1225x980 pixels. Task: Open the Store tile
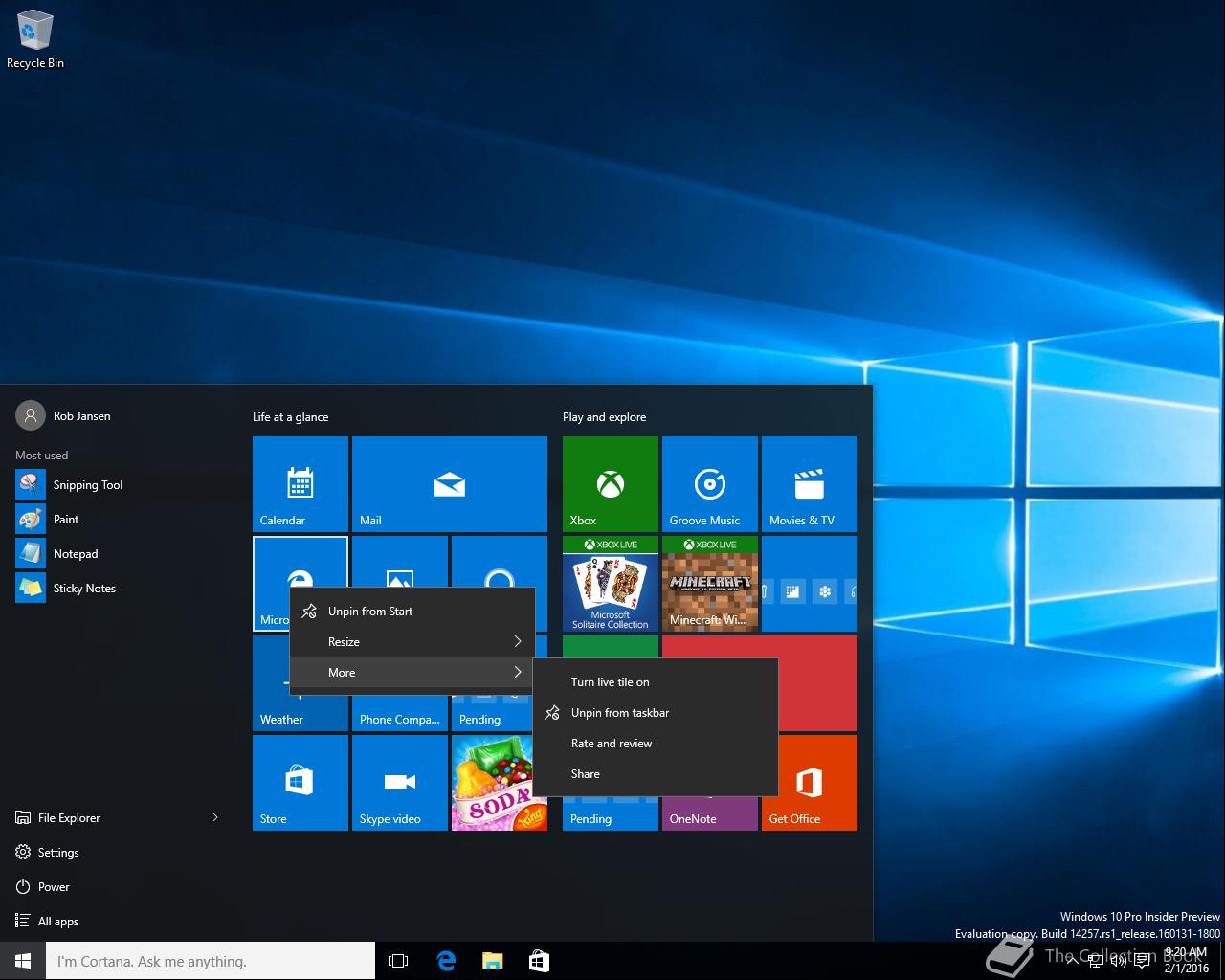pyautogui.click(x=301, y=783)
